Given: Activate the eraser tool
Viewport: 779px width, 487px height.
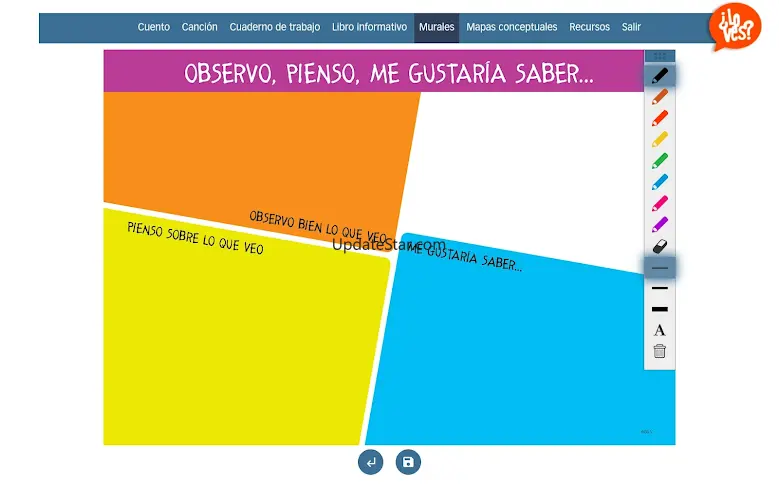Looking at the screenshot, I should coord(659,246).
